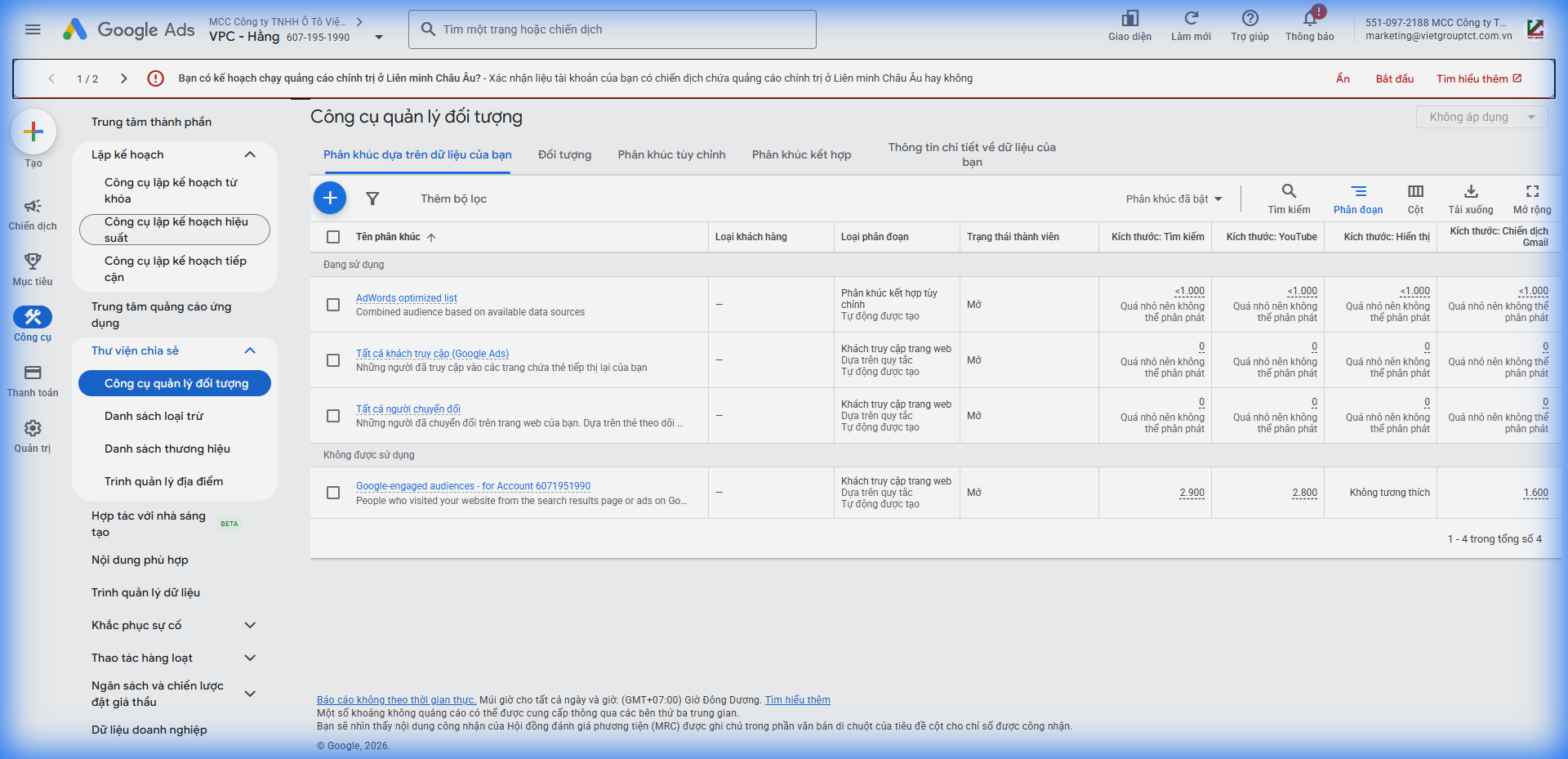Click the Tải xuống download icon
Image resolution: width=1568 pixels, height=759 pixels.
(1470, 192)
